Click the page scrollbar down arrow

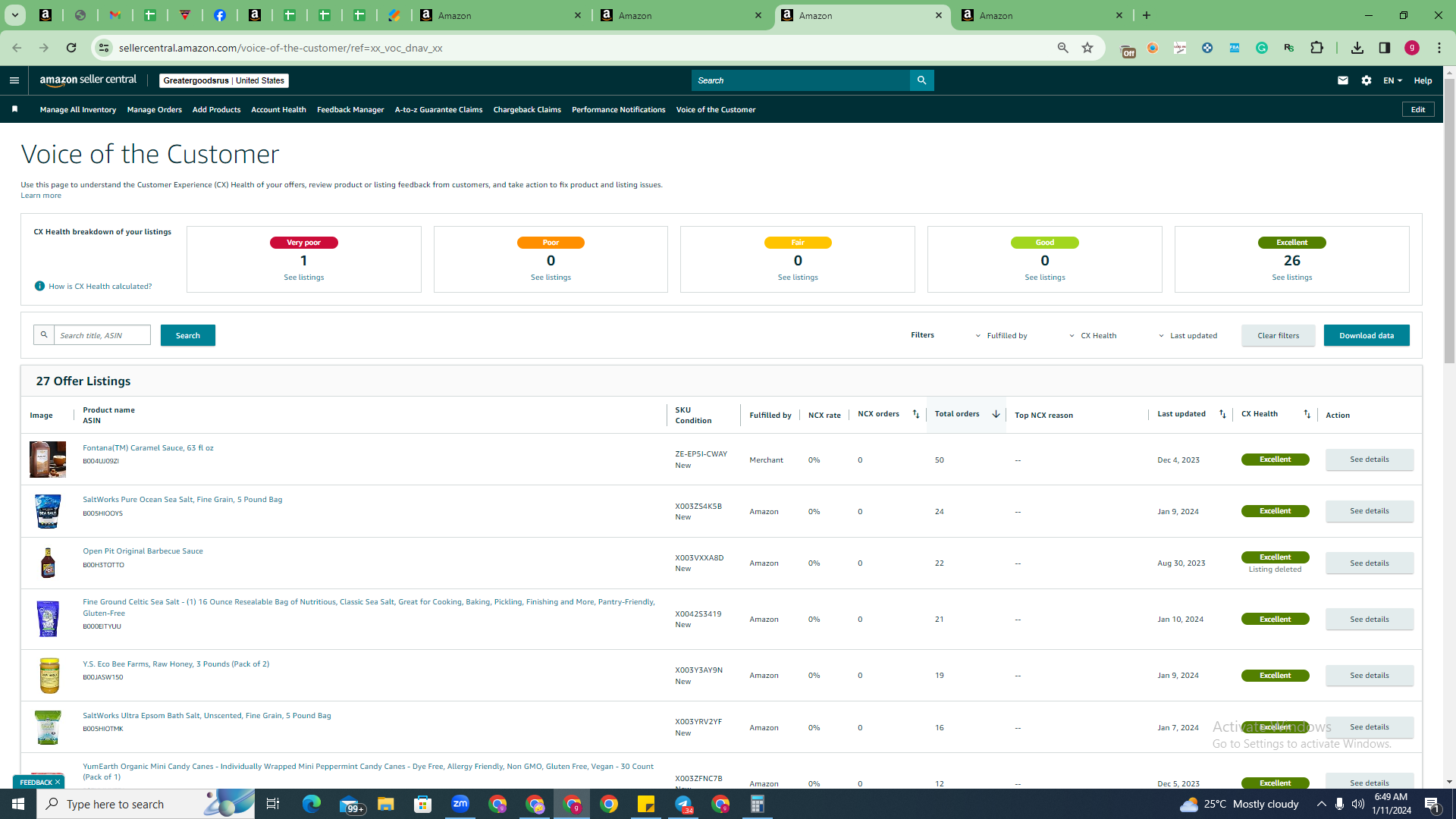point(1449,782)
